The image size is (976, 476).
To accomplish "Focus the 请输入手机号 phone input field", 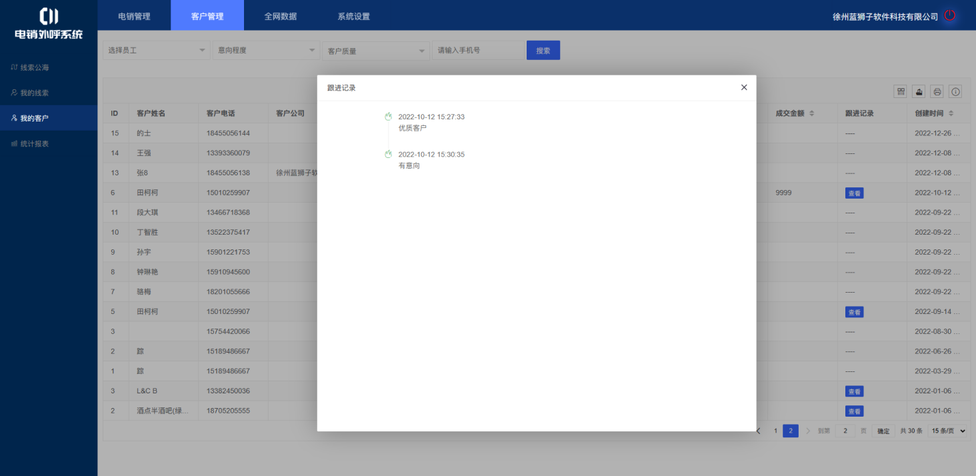I will click(477, 50).
